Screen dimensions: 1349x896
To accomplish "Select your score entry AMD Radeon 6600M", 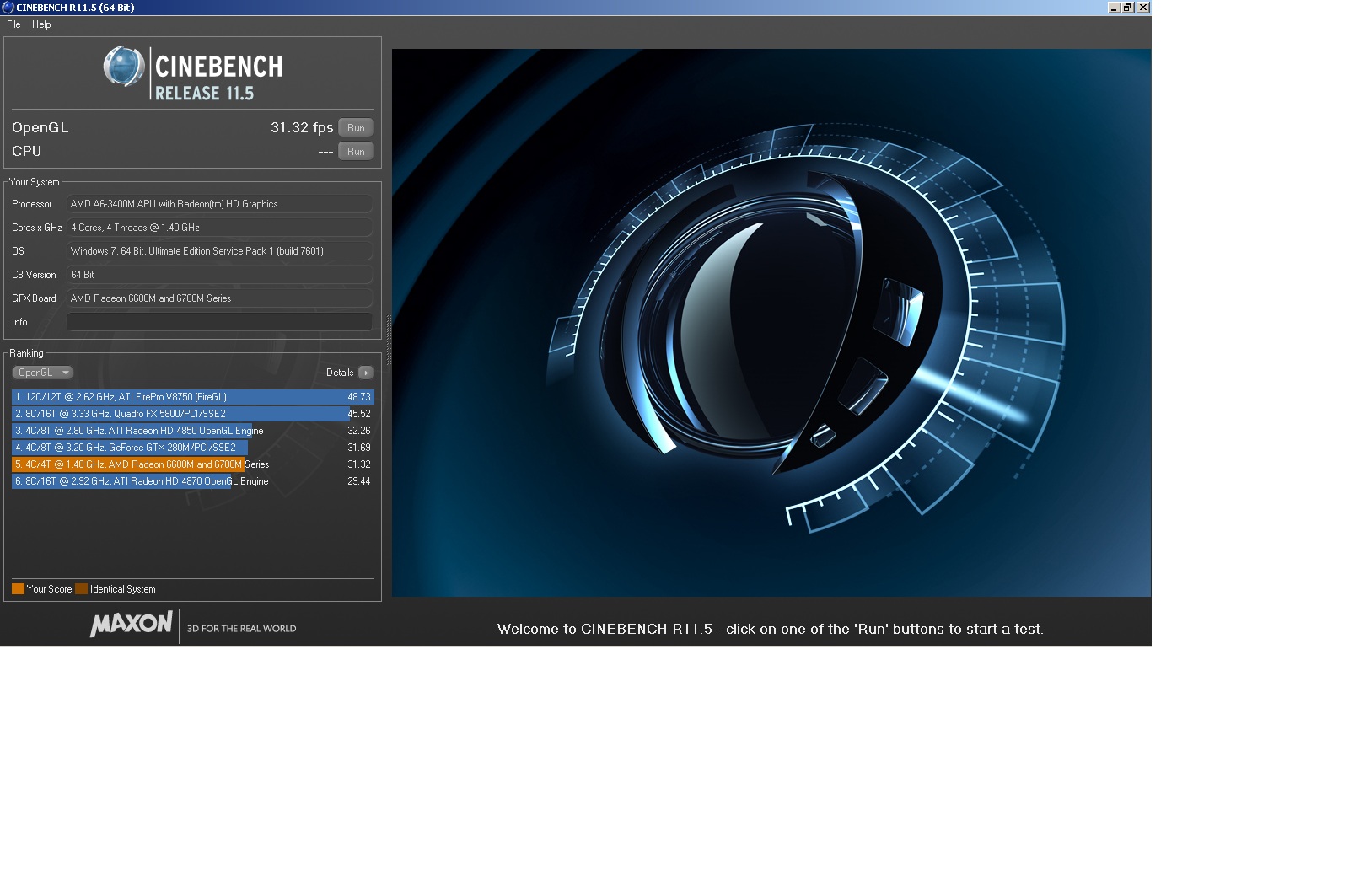I will point(193,464).
